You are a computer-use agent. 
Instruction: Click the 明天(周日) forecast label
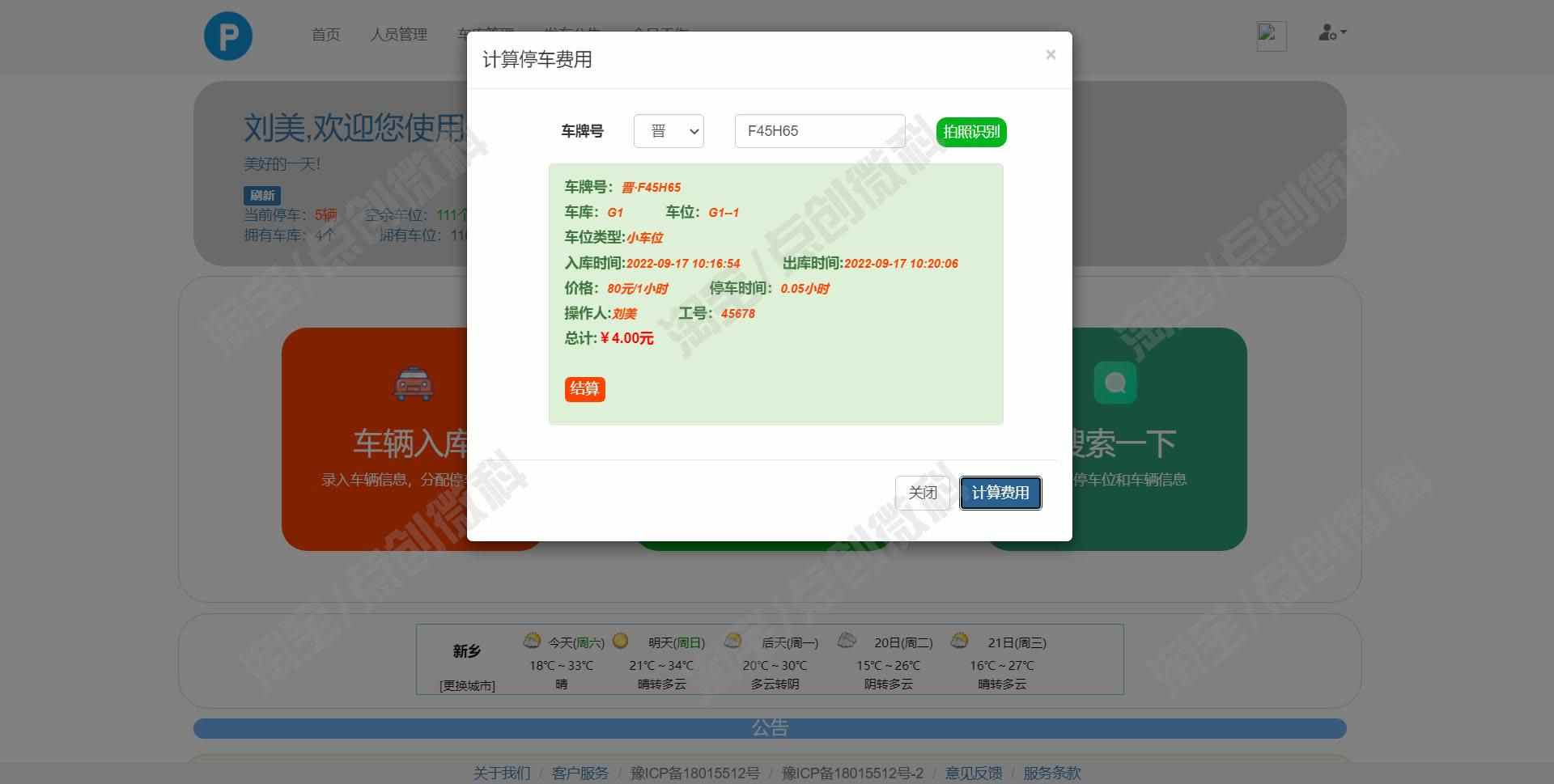coord(677,643)
